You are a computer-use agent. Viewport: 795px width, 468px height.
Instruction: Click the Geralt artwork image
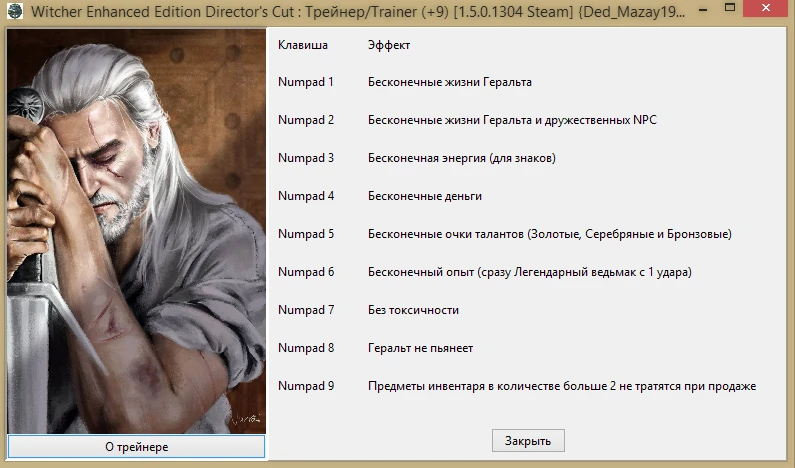136,231
